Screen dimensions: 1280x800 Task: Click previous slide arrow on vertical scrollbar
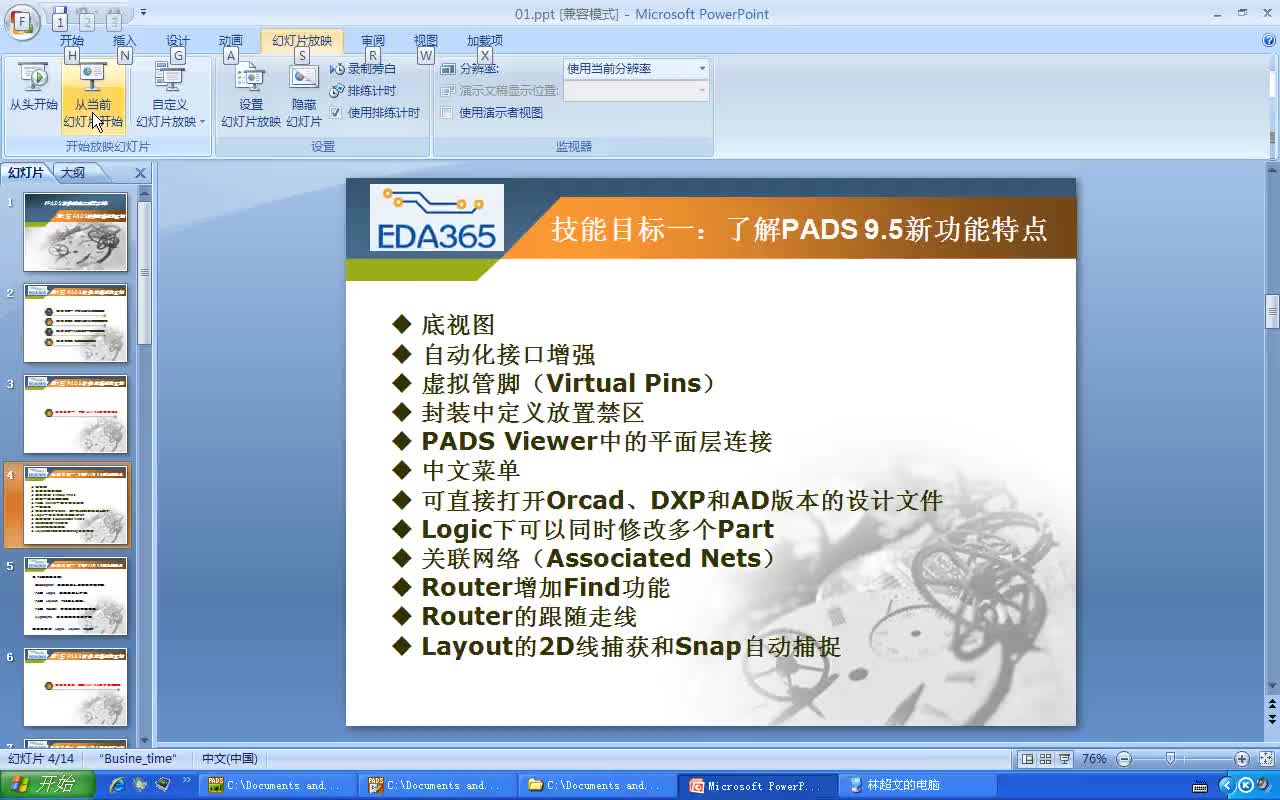(1272, 704)
